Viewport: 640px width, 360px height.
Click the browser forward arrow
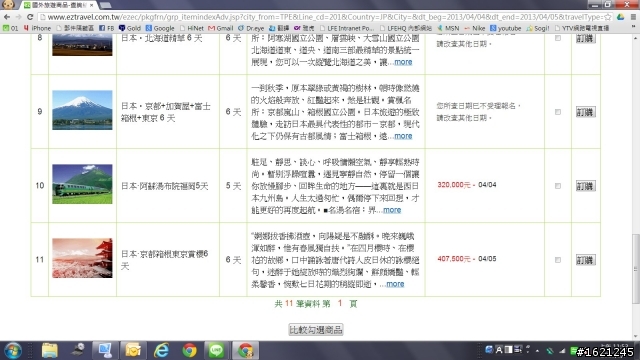point(18,17)
